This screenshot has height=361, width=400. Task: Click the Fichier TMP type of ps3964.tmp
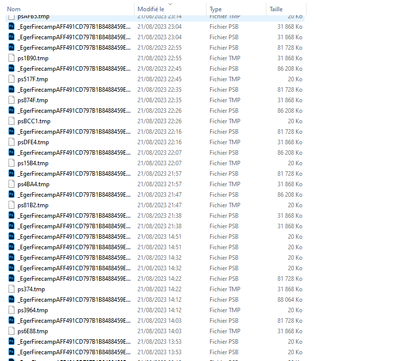coord(225,310)
